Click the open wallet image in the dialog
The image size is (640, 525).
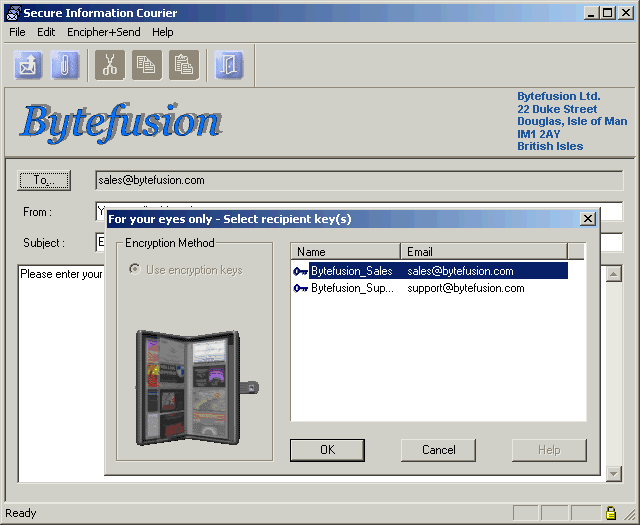(197, 388)
